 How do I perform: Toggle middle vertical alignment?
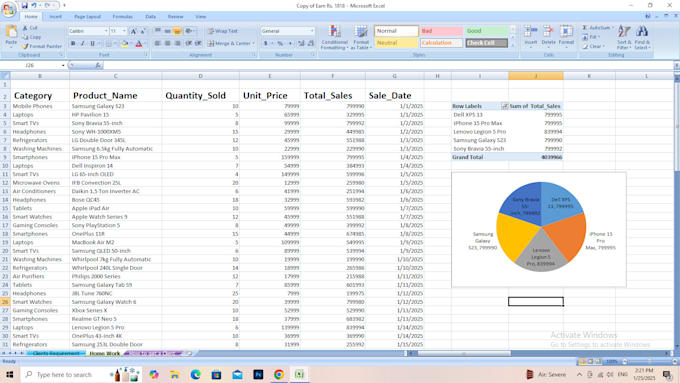pyautogui.click(x=167, y=31)
